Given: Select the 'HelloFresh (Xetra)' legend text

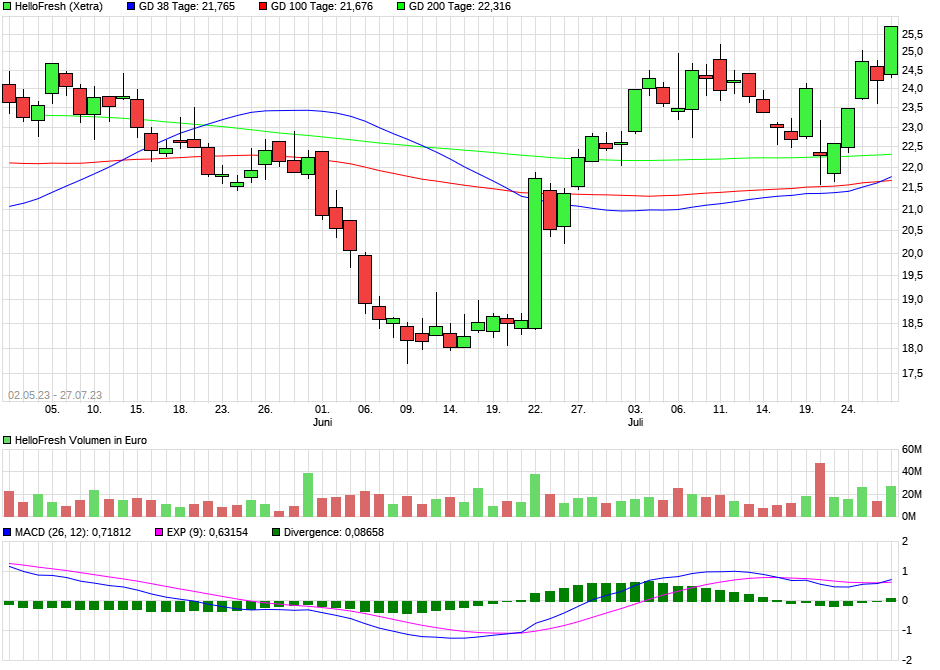Looking at the screenshot, I should point(59,7).
